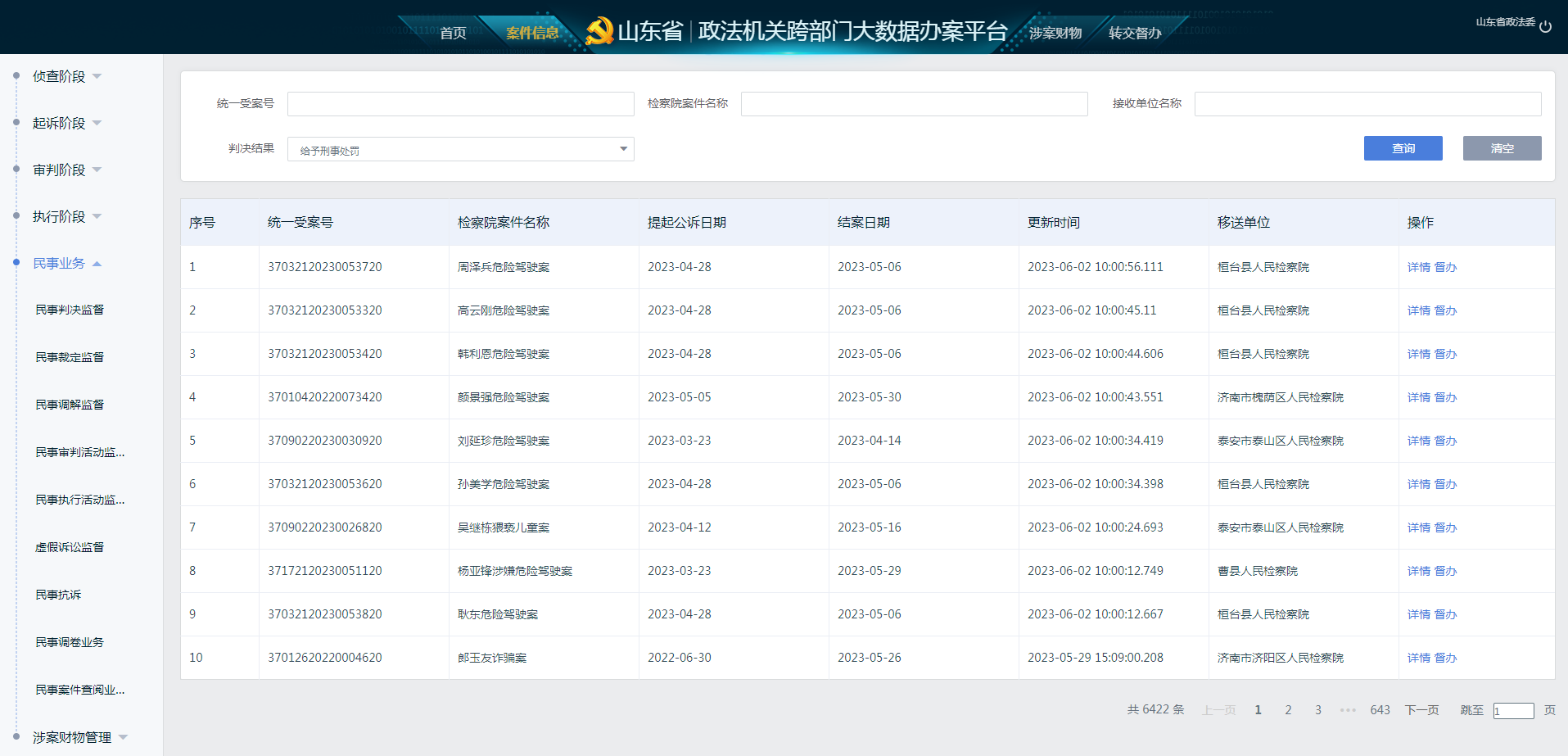Viewport: 1568px width, 756px height.
Task: Click the power logout icon
Action: 1545,26
